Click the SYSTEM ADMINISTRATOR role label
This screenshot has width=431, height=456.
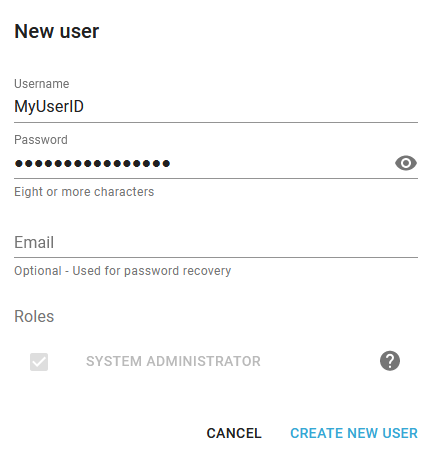tap(173, 361)
